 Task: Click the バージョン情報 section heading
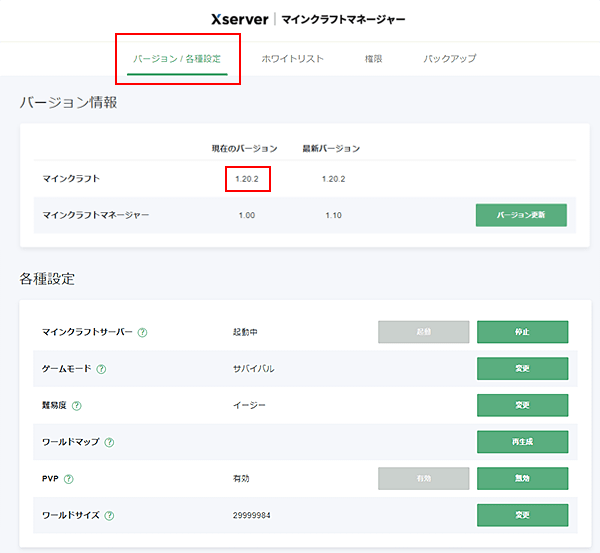(68, 103)
